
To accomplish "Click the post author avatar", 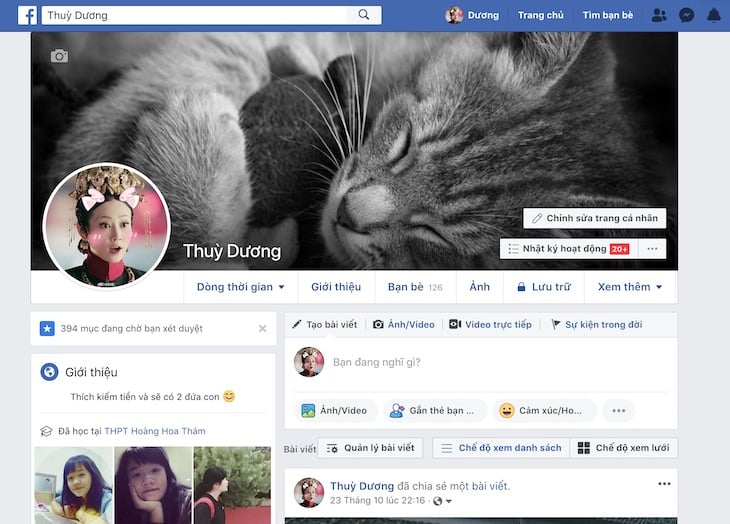I will click(x=309, y=492).
